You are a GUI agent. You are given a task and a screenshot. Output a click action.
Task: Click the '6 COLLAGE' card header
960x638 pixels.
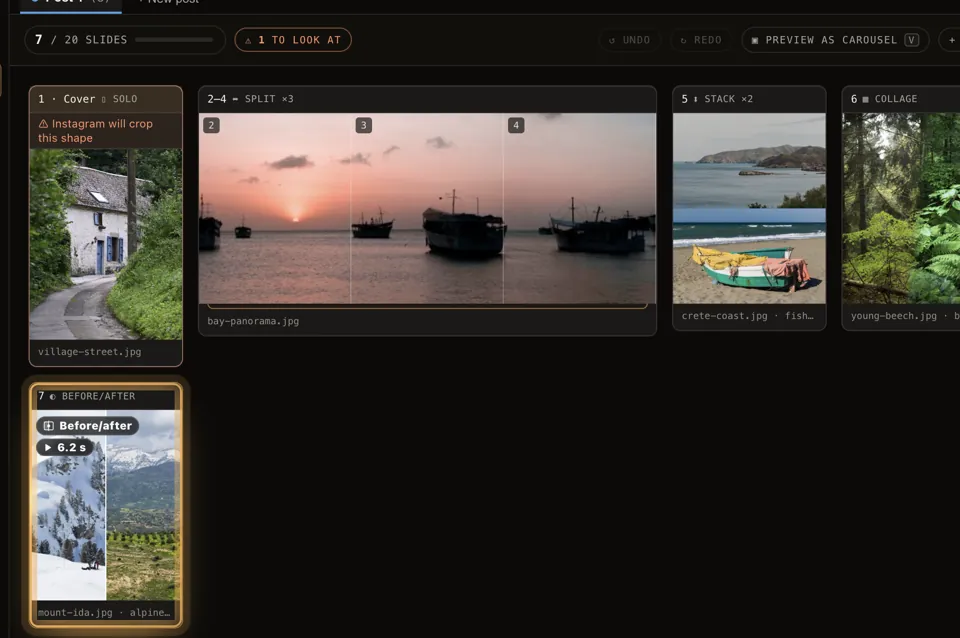(x=901, y=99)
